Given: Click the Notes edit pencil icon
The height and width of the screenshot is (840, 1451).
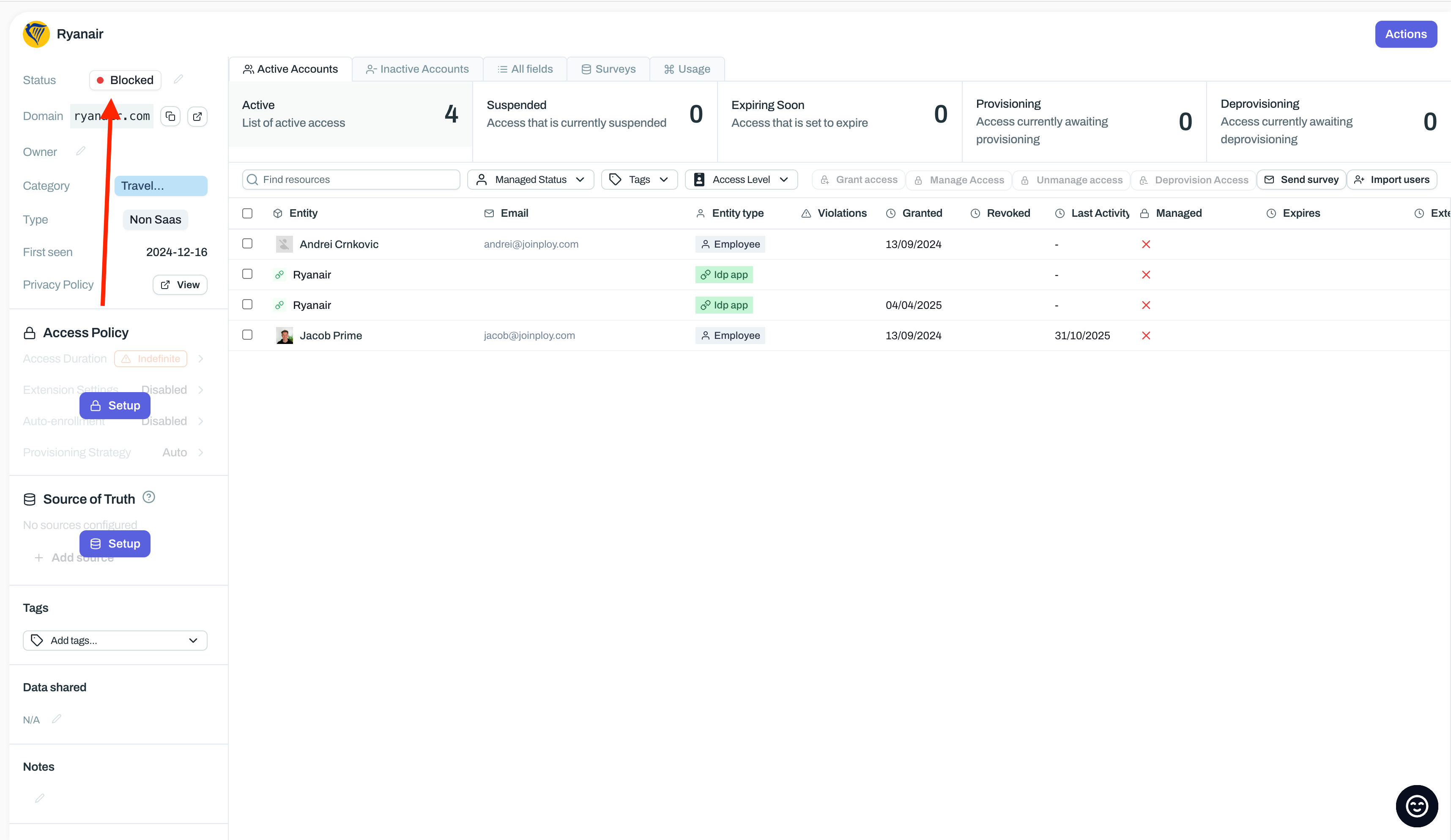Looking at the screenshot, I should coord(40,798).
